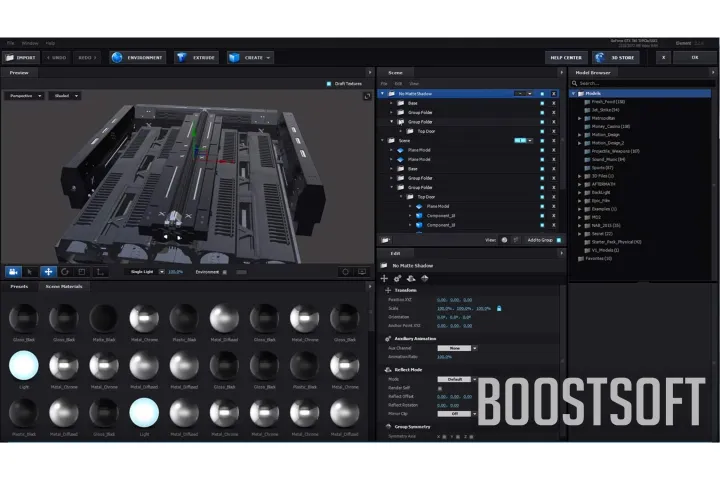The width and height of the screenshot is (720, 480).
Task: Switch to the Presets tab
Action: [19, 286]
